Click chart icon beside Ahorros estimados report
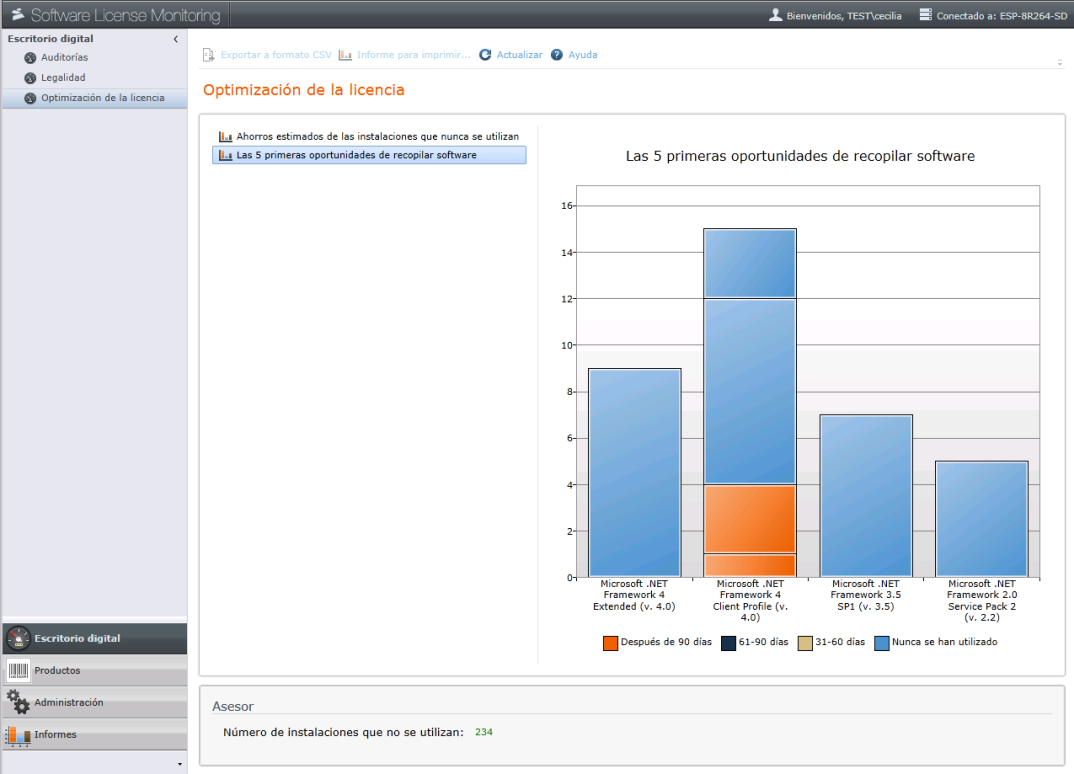The image size is (1074, 774). pos(225,136)
